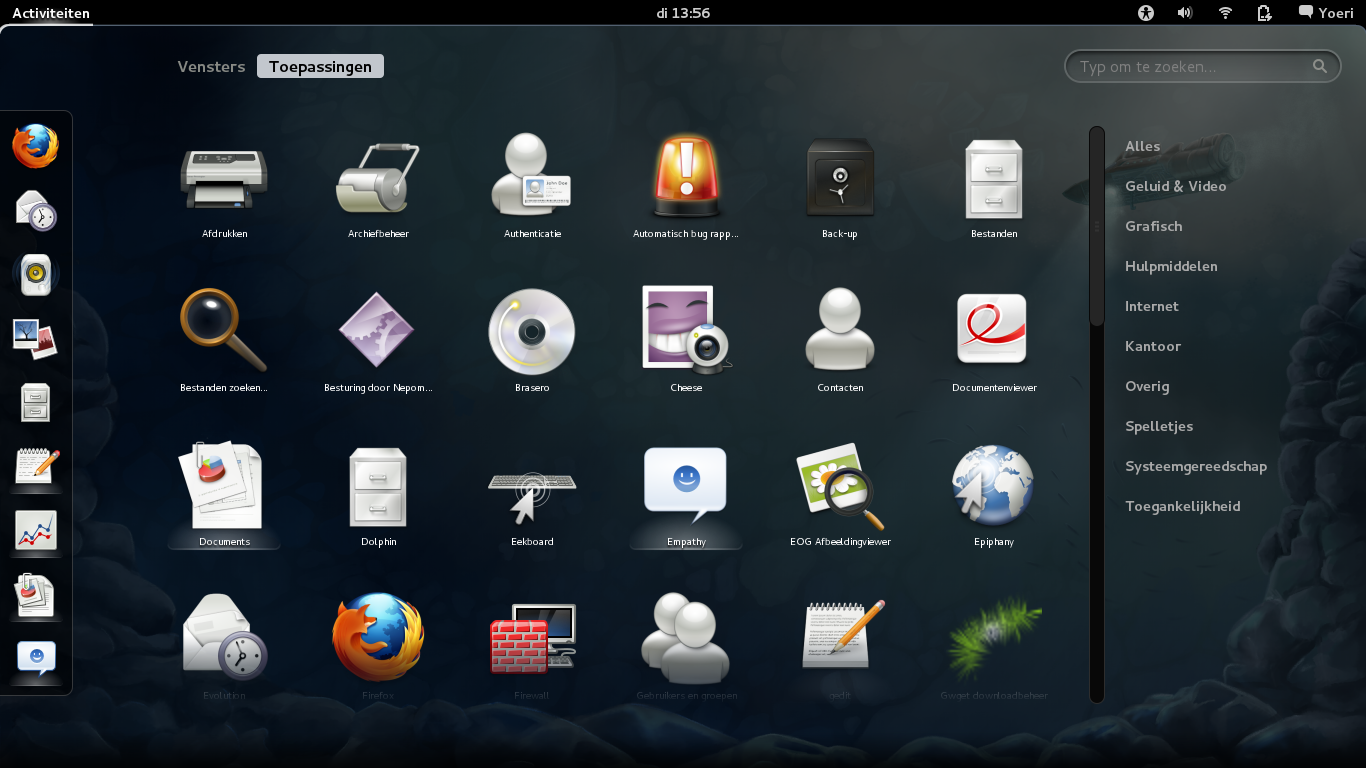Click the search magnifier icon

click(1320, 67)
